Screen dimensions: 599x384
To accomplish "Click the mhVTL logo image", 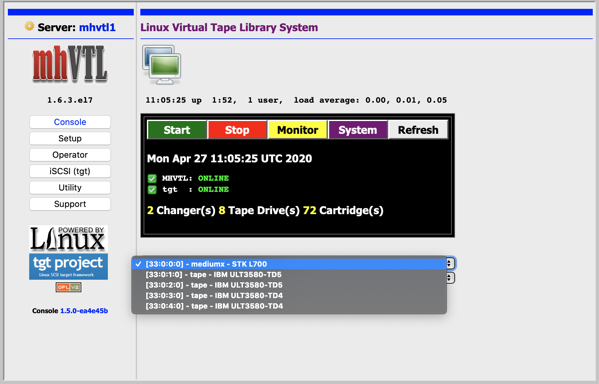I will tap(70, 64).
